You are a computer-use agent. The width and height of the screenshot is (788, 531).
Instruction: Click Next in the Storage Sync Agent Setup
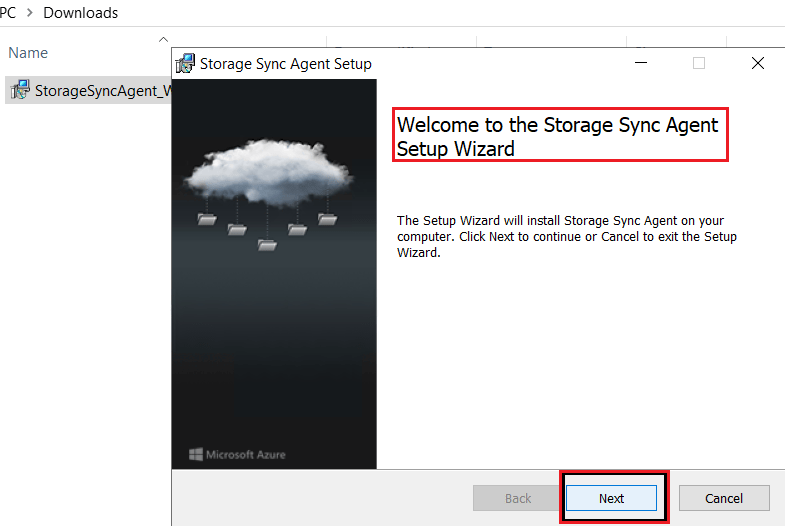point(611,498)
